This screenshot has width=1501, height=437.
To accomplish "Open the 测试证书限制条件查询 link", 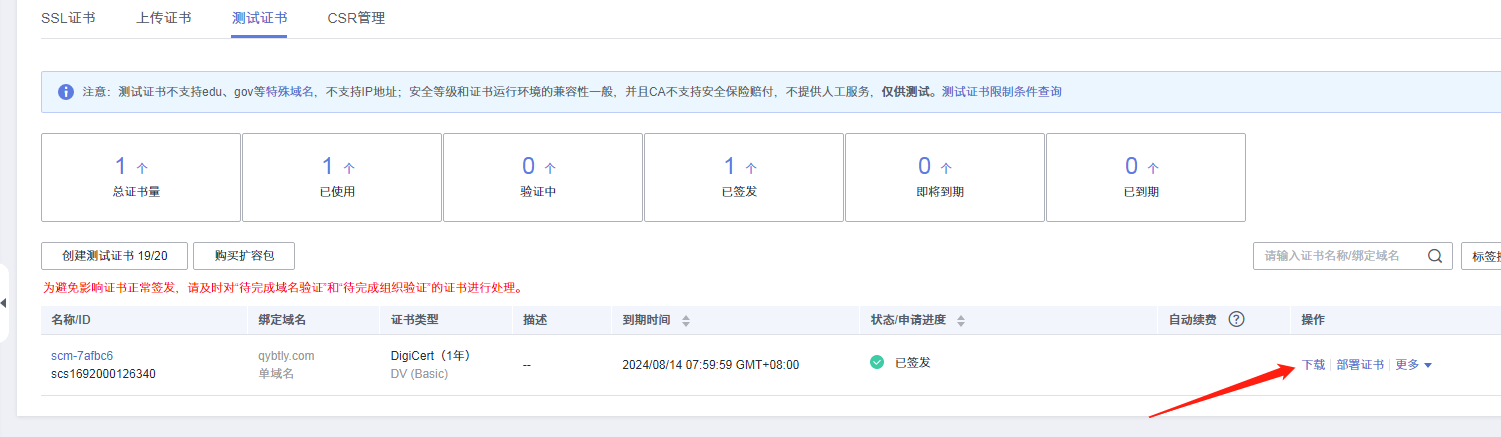I will pyautogui.click(x=1001, y=92).
